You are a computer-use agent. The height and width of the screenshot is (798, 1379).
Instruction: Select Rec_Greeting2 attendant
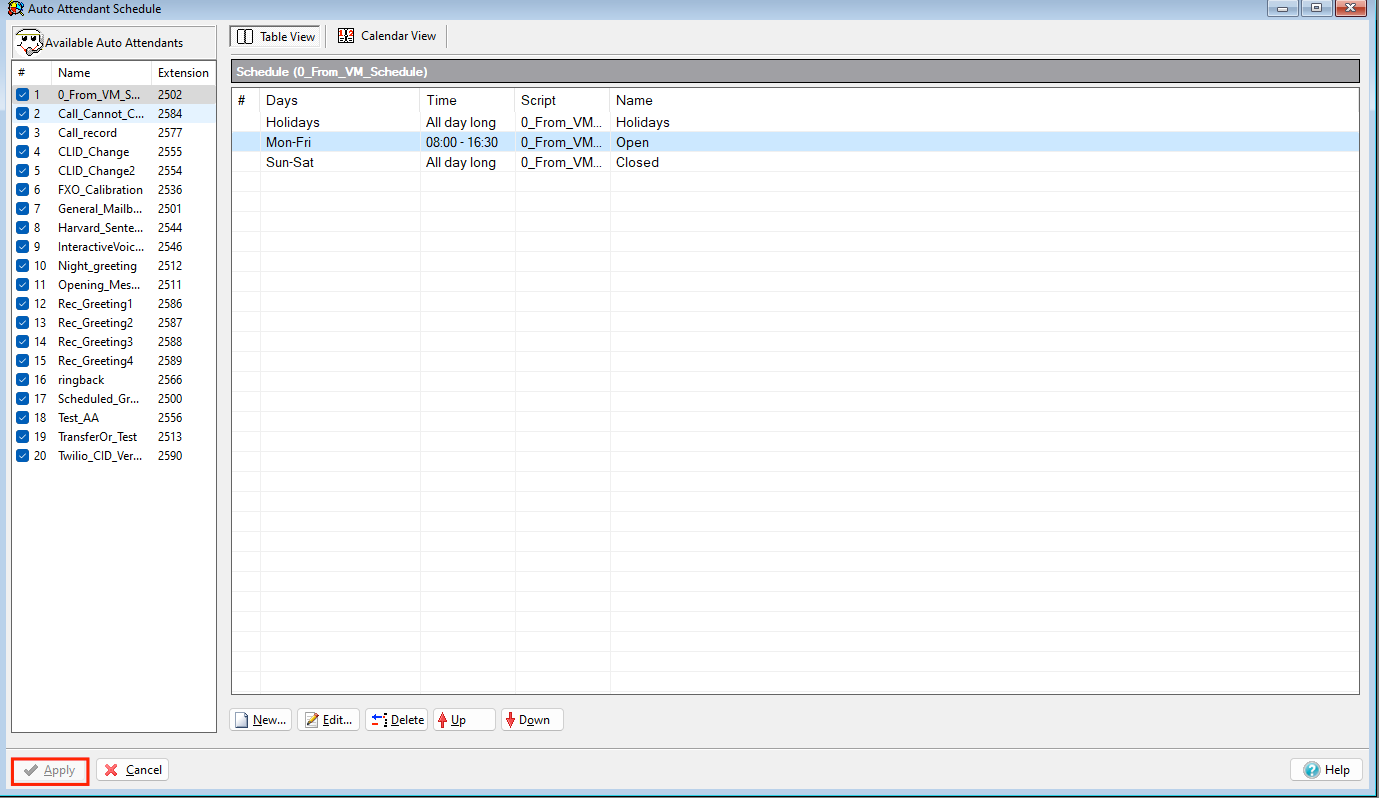pyautogui.click(x=114, y=323)
